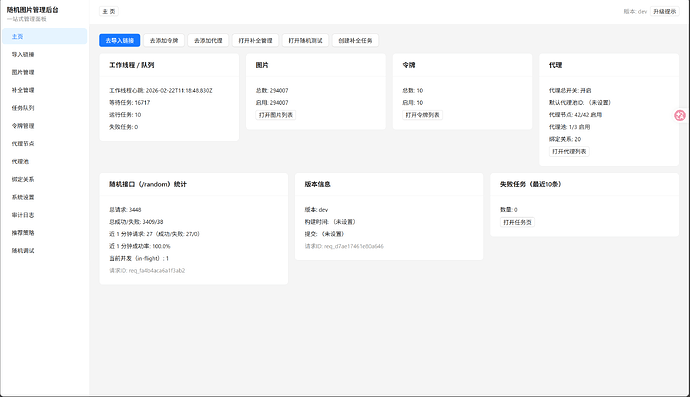Click the 工作线程 / 队列 card heading

[132, 65]
